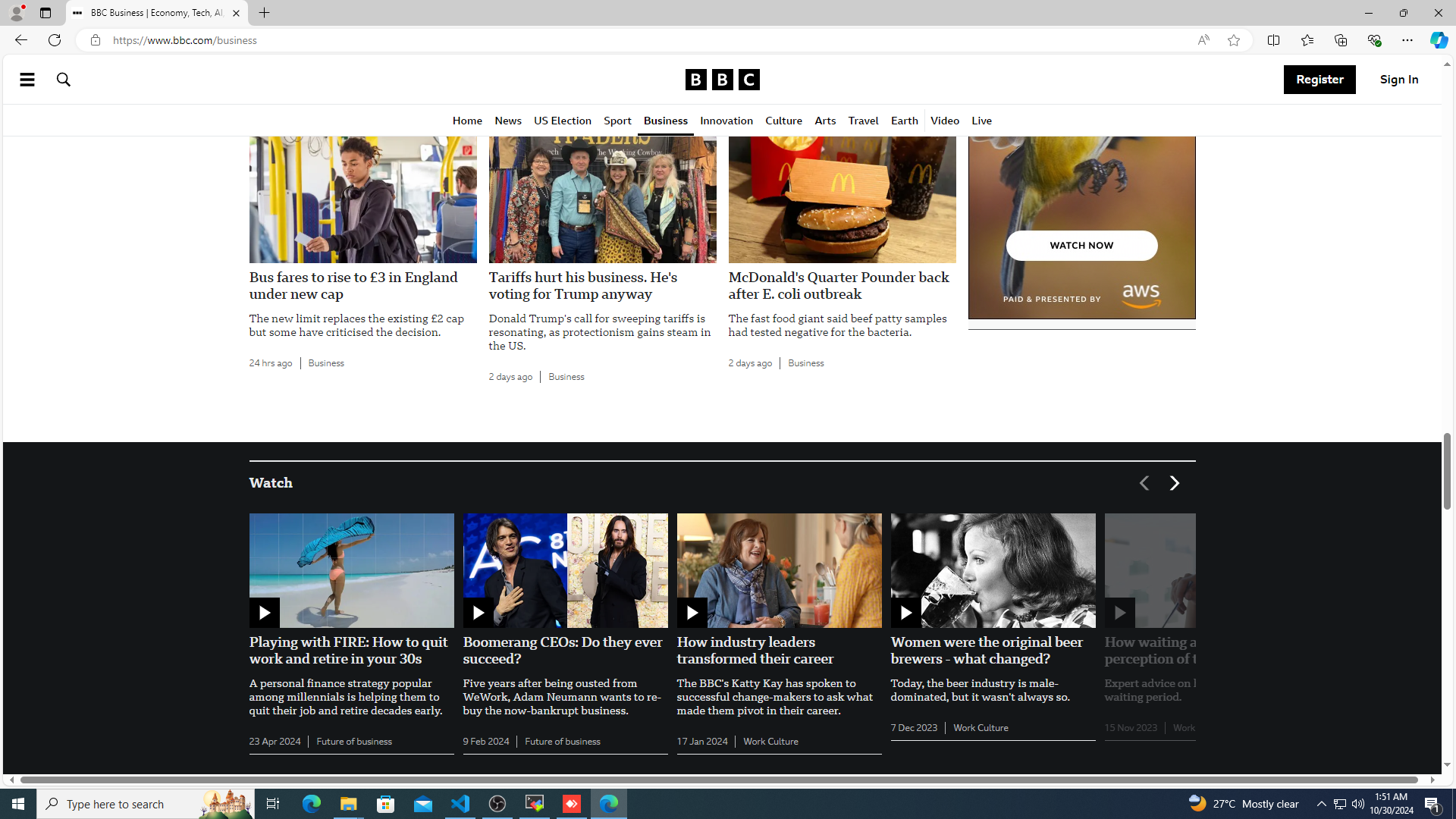Image resolution: width=1456 pixels, height=819 pixels.
Task: Click the horizontal page scrollbar
Action: [719, 780]
